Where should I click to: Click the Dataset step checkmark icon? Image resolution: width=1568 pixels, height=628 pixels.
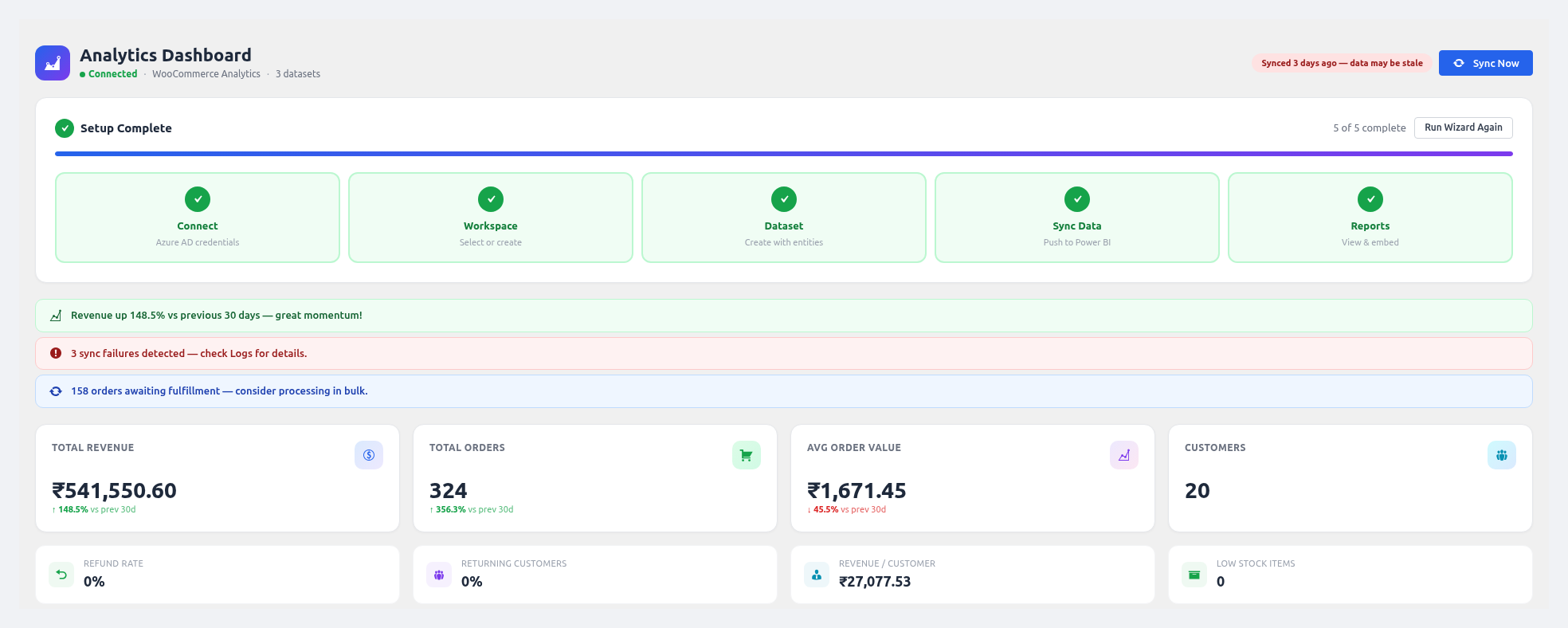click(x=784, y=199)
